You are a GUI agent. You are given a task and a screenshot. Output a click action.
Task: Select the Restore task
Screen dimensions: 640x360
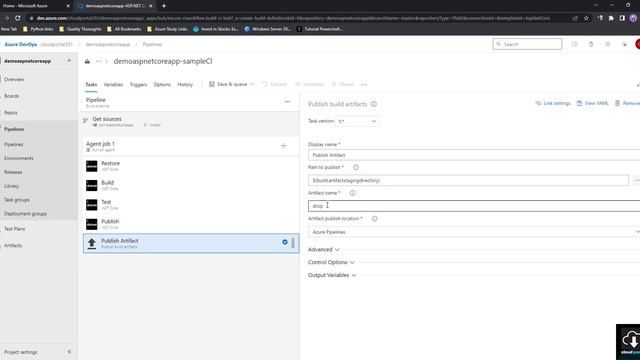[191, 166]
